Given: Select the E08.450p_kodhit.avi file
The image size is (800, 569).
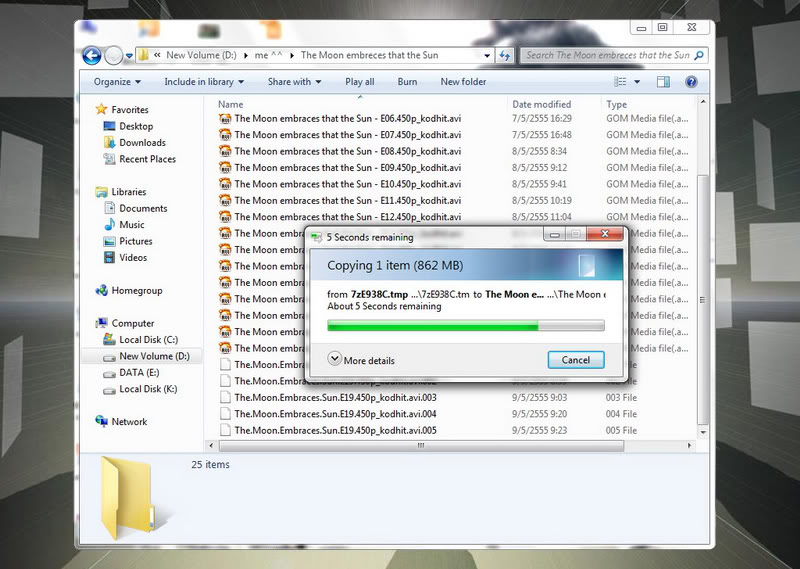Looking at the screenshot, I should [x=347, y=151].
